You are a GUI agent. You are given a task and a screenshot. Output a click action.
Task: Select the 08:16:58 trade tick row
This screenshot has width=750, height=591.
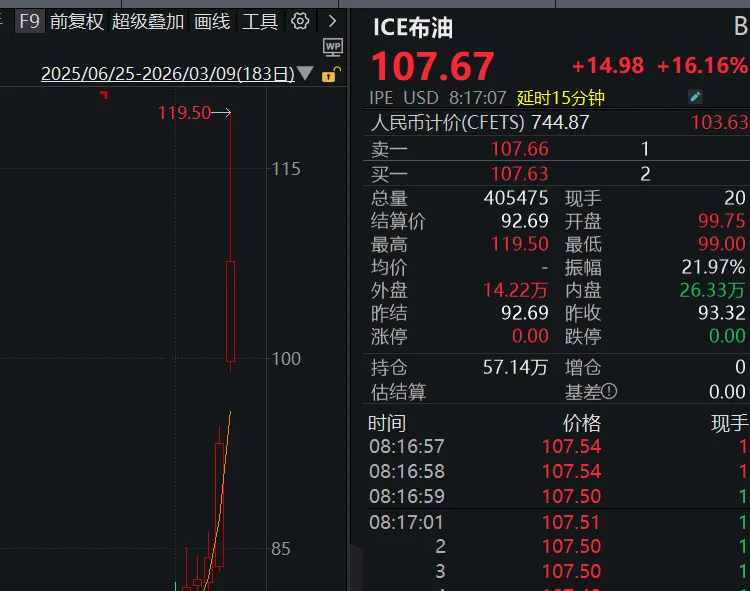[557, 471]
